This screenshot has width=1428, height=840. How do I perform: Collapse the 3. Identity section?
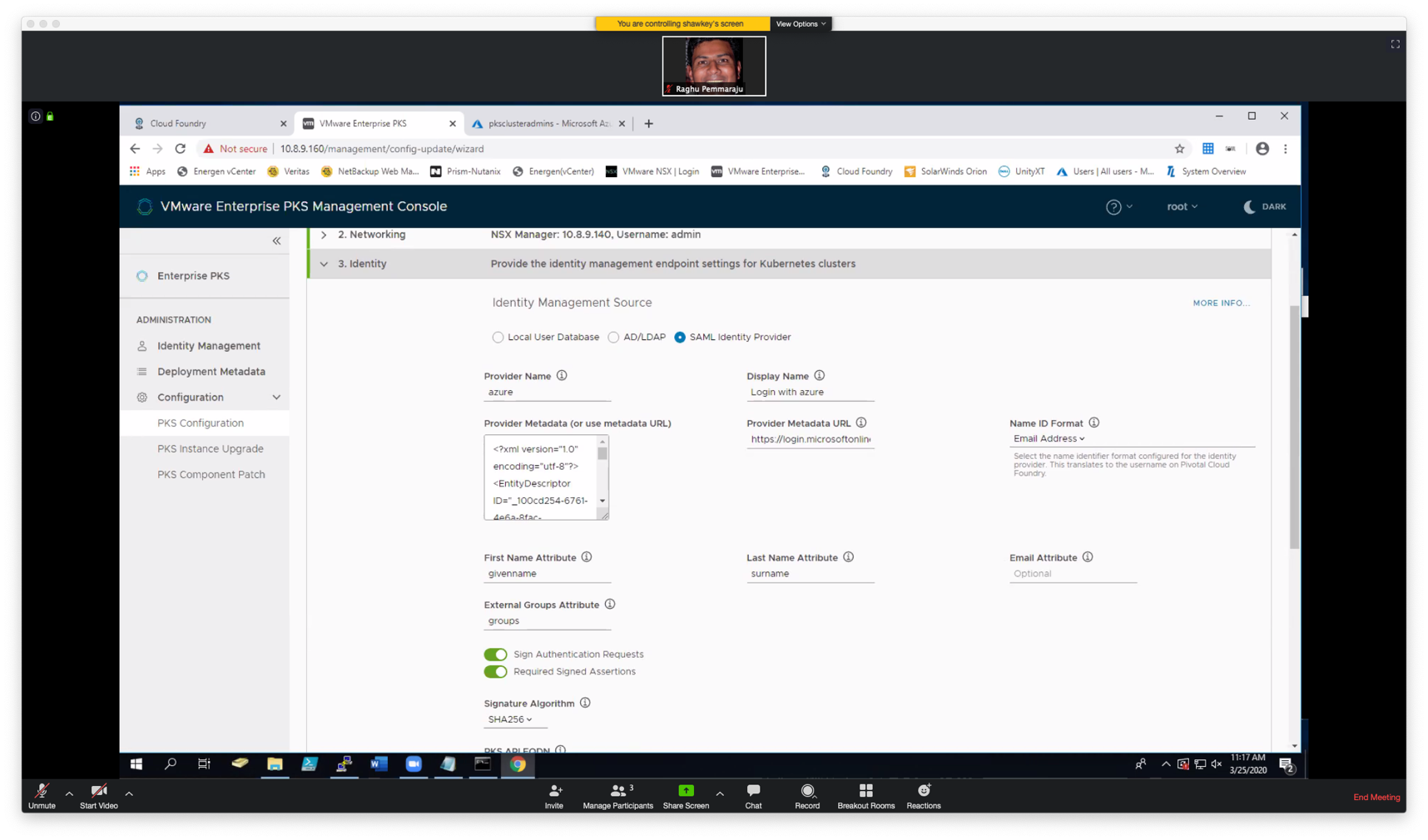point(324,264)
